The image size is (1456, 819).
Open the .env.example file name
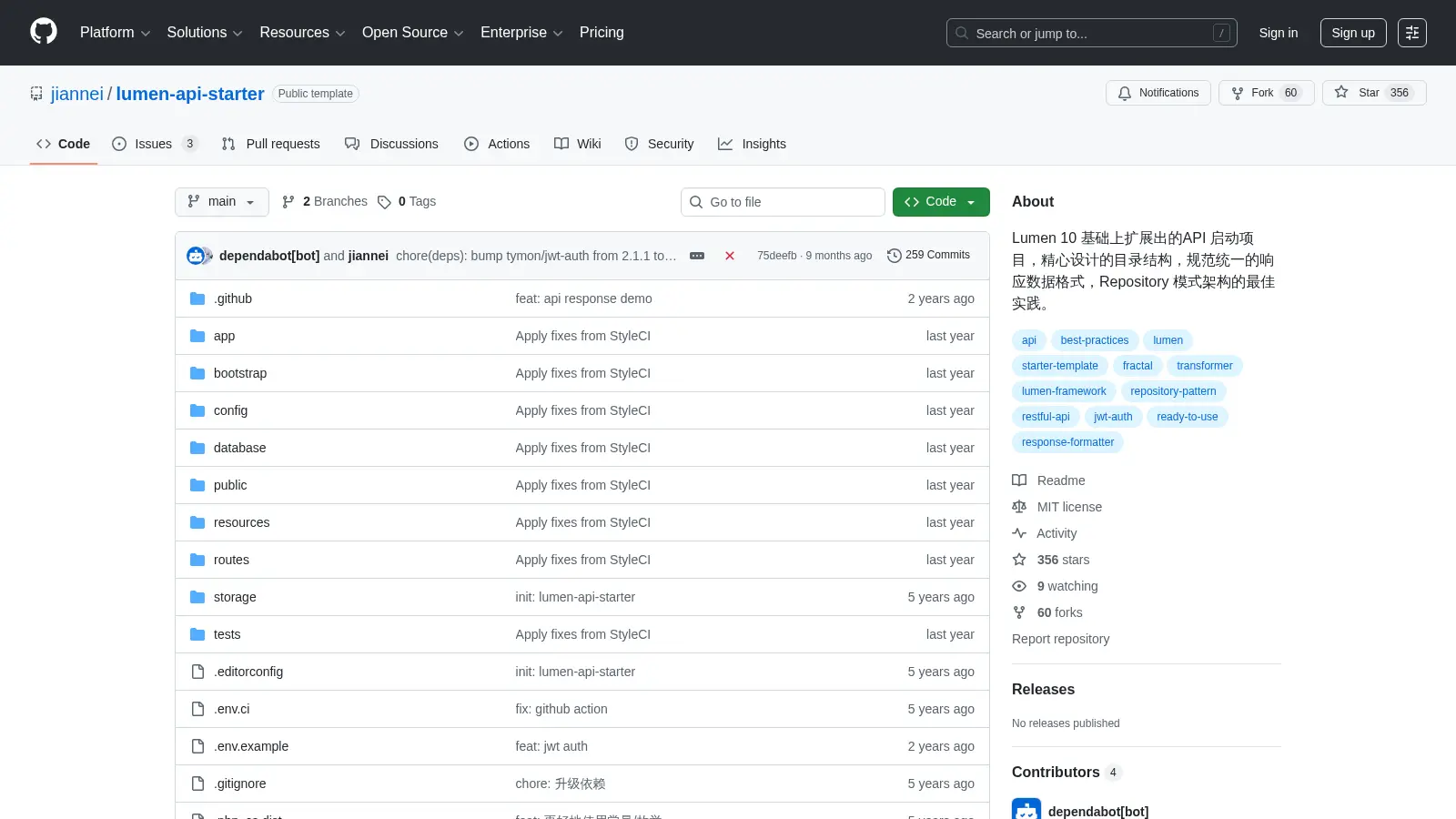click(251, 746)
